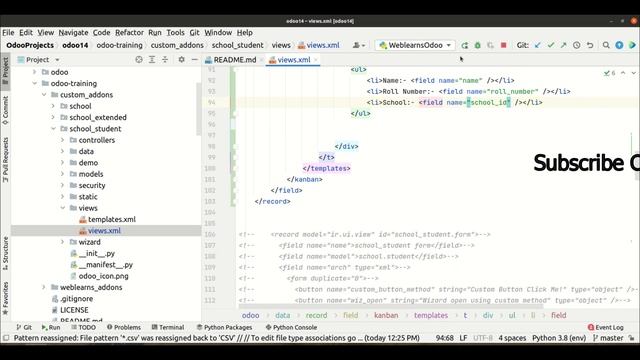Click the user account icon in toolbar
The height and width of the screenshot is (360, 640).
[358, 45]
